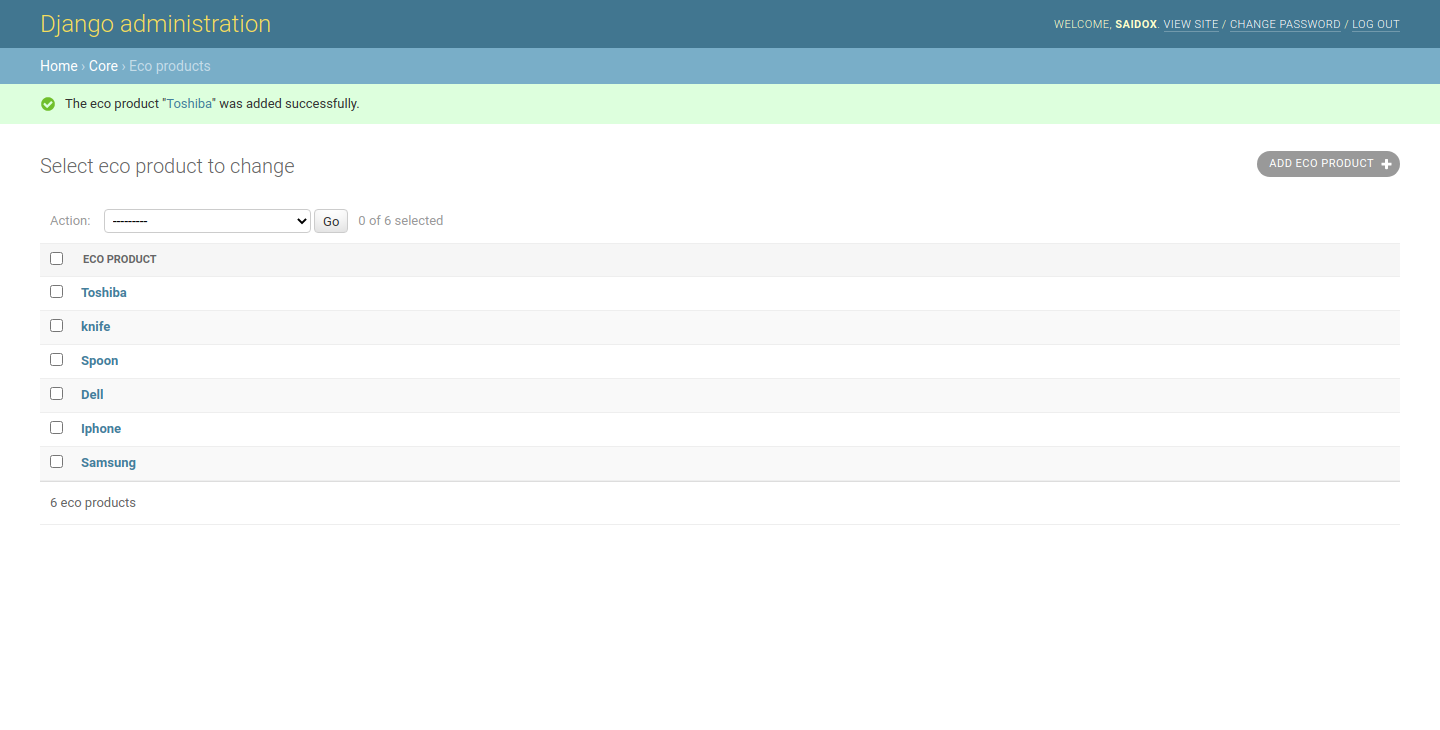Click the Add Eco Product button
Screen dimensions: 1440x730
(x=1328, y=164)
